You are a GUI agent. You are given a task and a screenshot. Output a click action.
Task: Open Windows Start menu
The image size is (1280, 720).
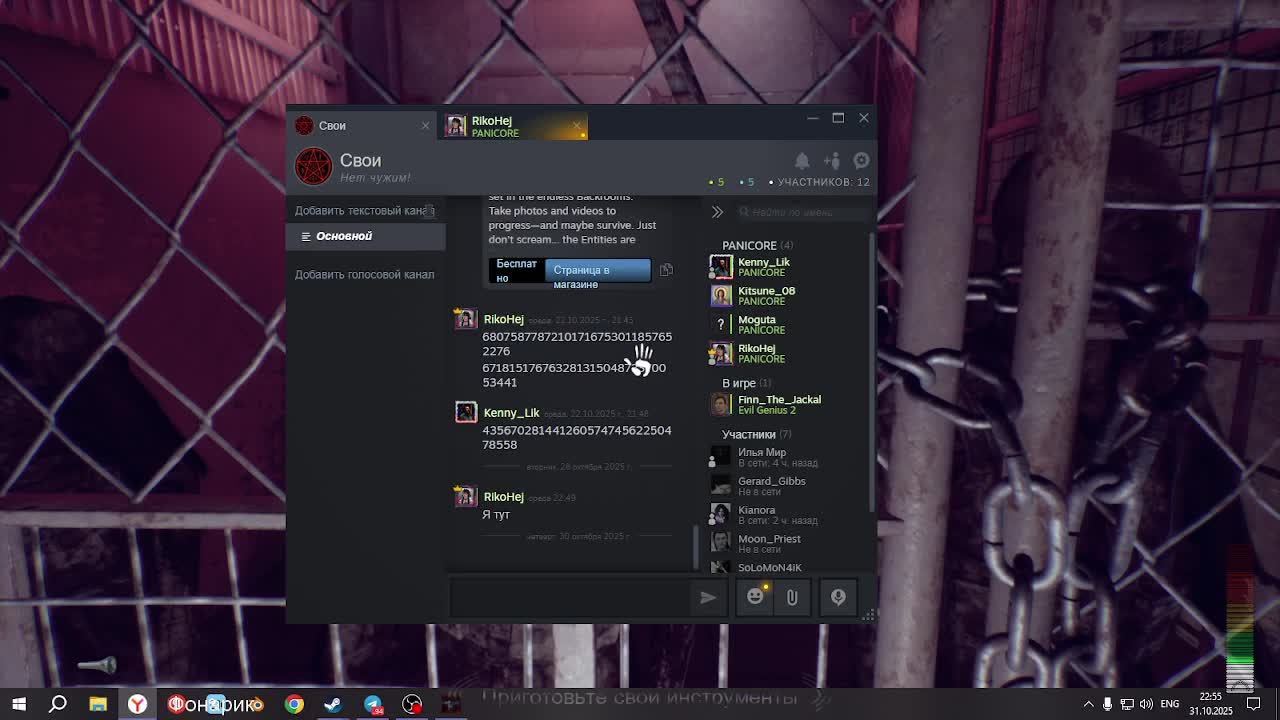pyautogui.click(x=19, y=704)
